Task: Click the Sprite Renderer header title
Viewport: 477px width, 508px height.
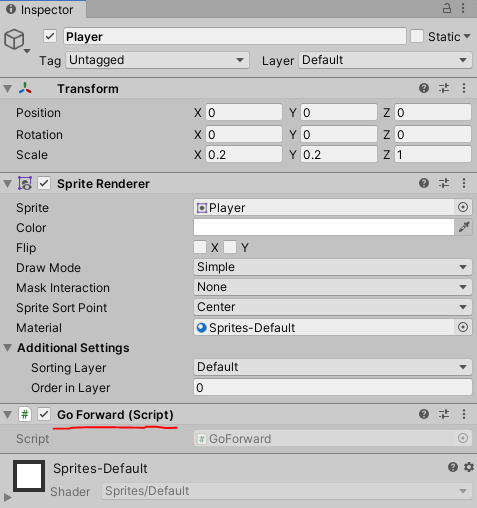Action: [103, 183]
